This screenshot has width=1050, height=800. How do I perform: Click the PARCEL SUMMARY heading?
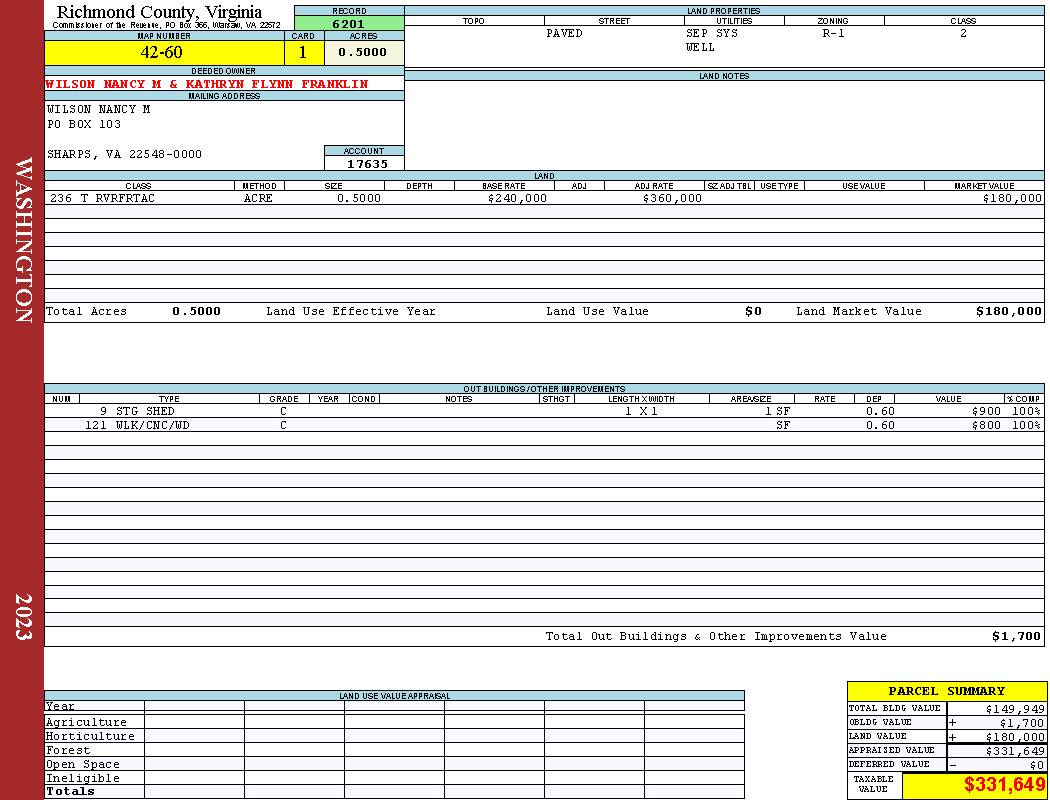point(946,691)
